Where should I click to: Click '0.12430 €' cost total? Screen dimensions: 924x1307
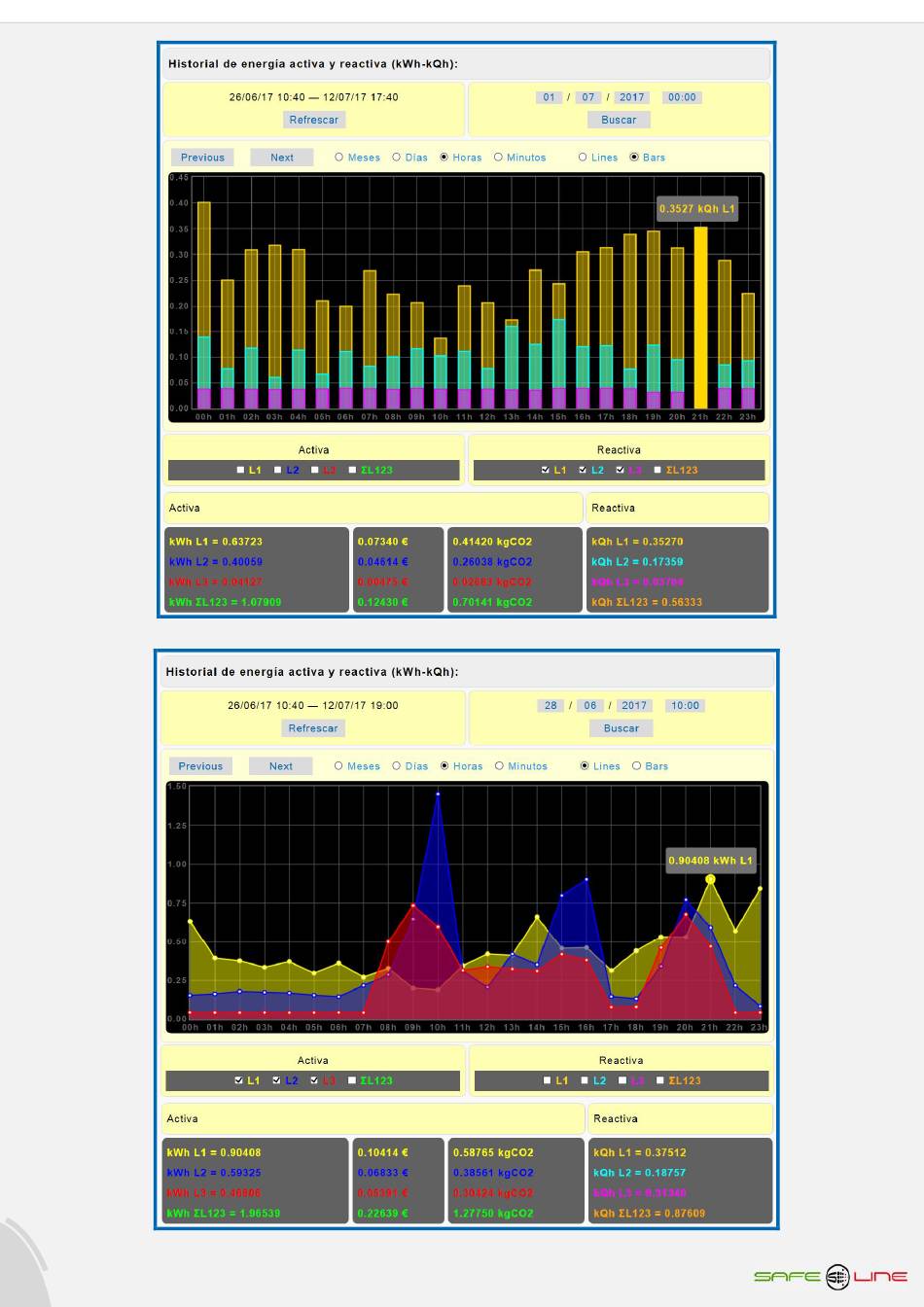[x=383, y=602]
